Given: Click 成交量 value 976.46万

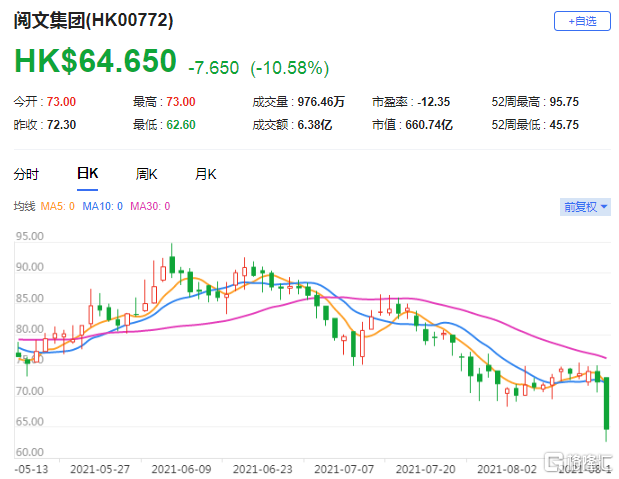Looking at the screenshot, I should [321, 101].
